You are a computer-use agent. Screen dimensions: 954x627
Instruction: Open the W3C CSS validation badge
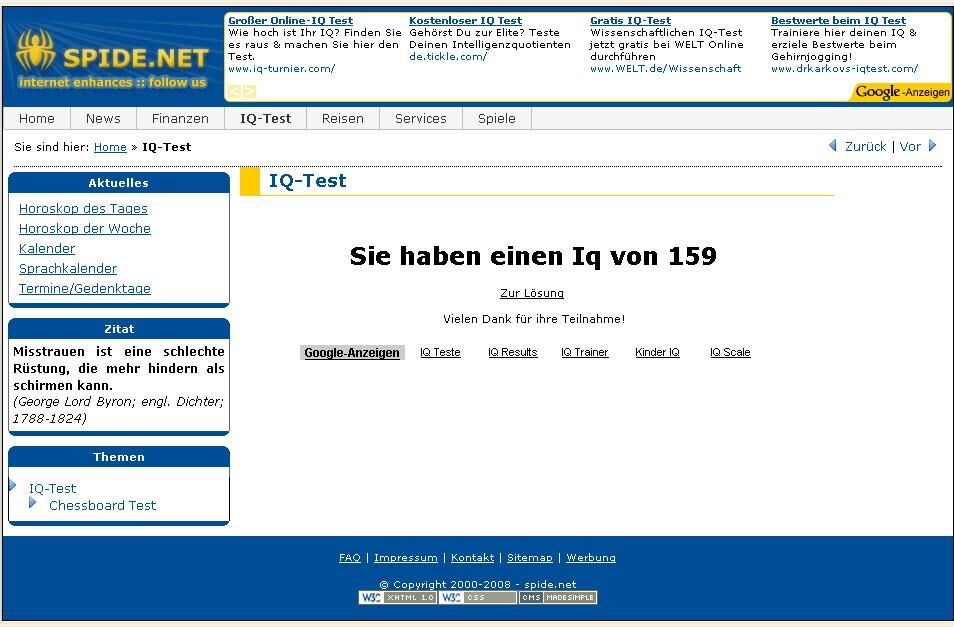[x=477, y=598]
